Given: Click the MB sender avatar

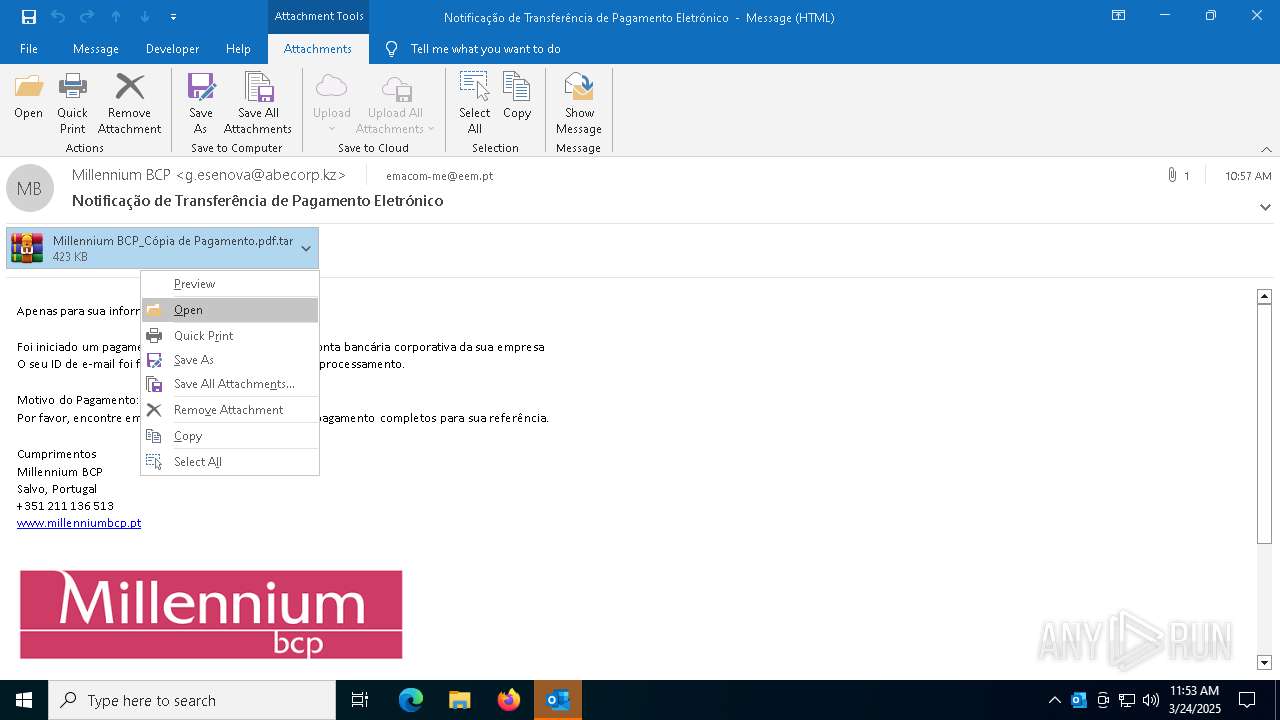Looking at the screenshot, I should [30, 188].
